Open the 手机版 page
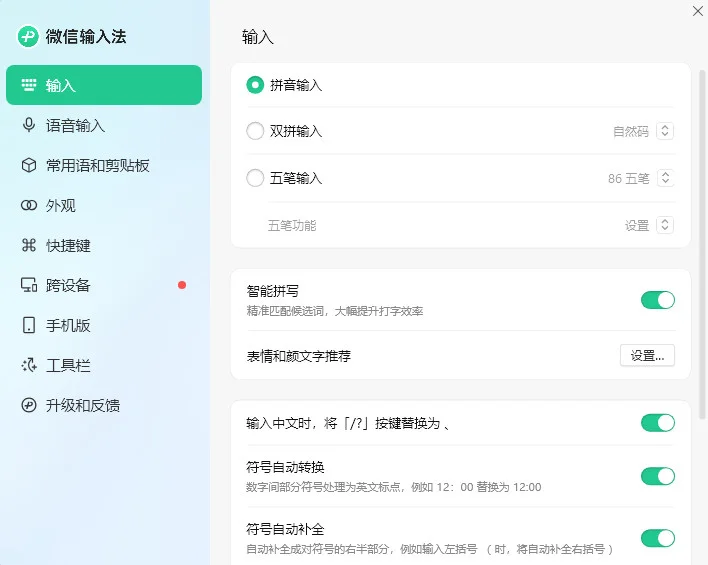This screenshot has width=708, height=565. [104, 325]
